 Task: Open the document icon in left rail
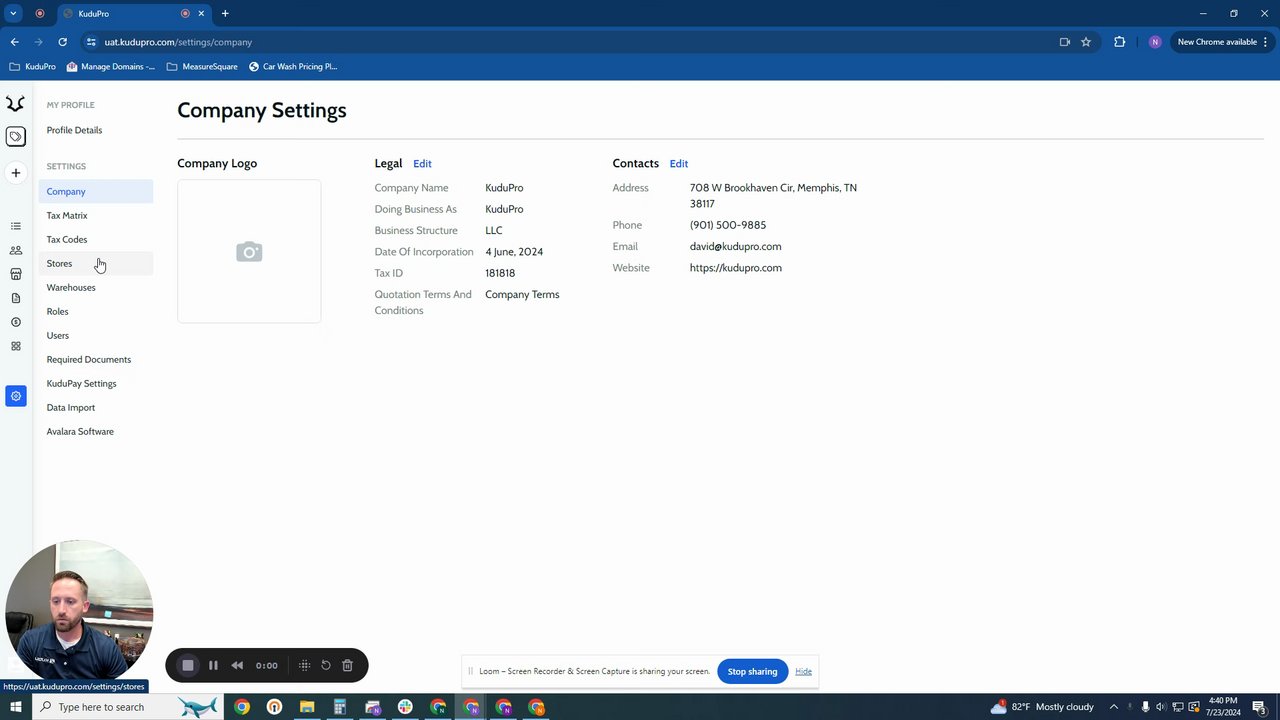pyautogui.click(x=15, y=298)
